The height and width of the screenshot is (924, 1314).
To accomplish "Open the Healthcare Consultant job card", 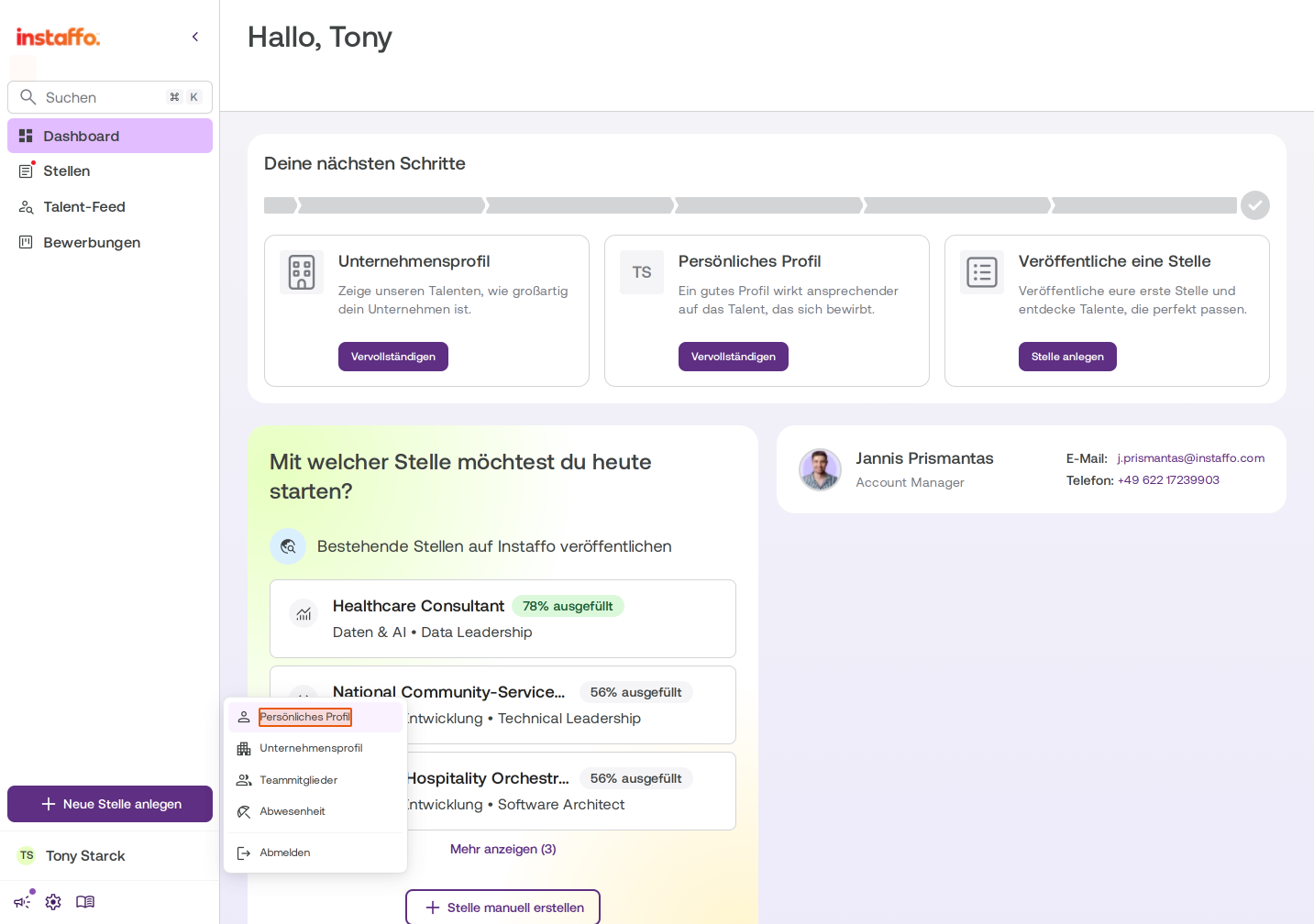I will click(502, 619).
